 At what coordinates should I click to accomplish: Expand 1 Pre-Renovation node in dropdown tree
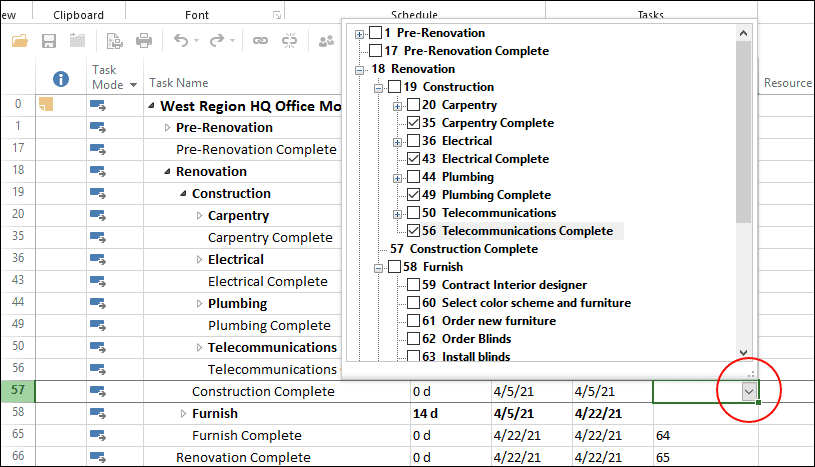coord(359,34)
